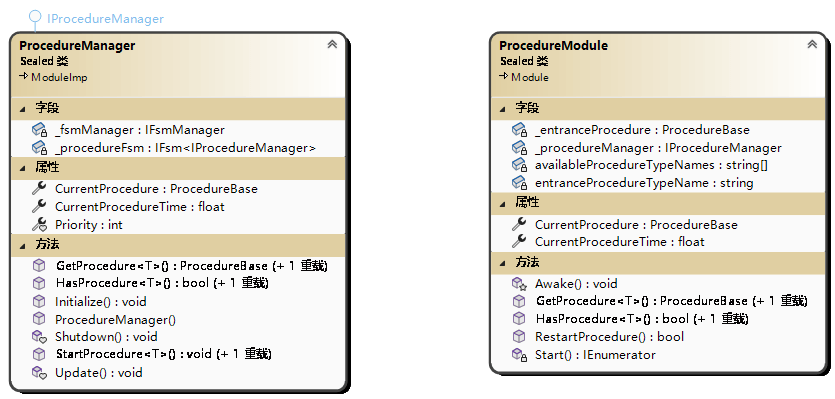Select the Priority property icon
The height and width of the screenshot is (399, 835).
point(39,225)
